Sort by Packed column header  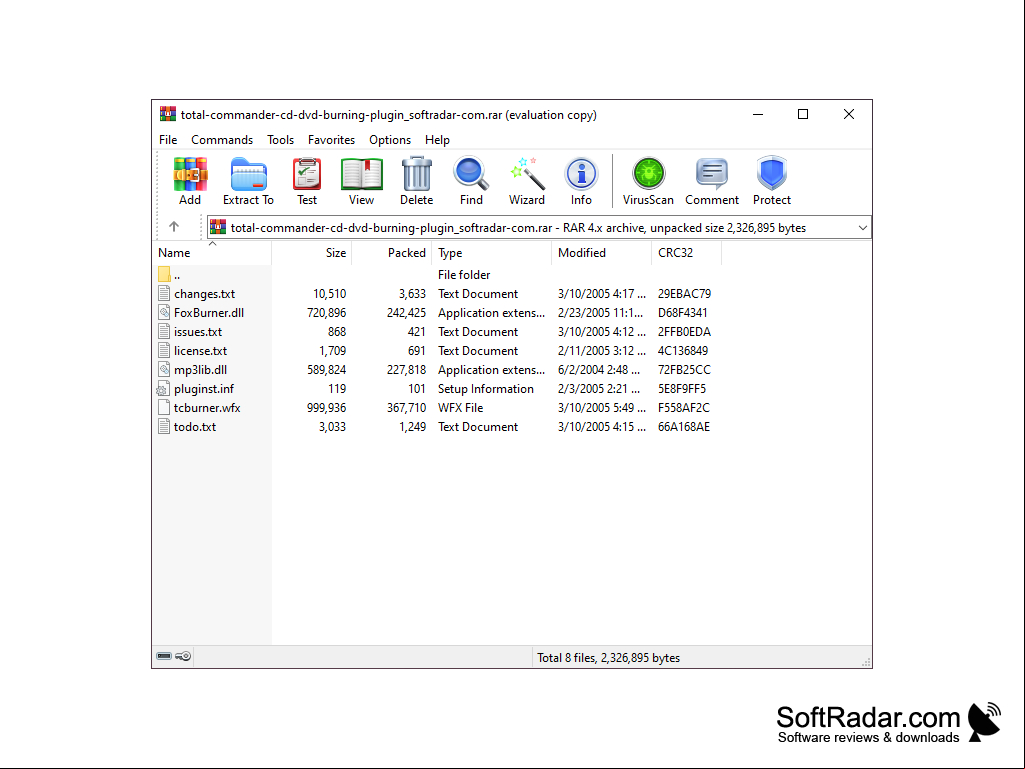[x=392, y=252]
